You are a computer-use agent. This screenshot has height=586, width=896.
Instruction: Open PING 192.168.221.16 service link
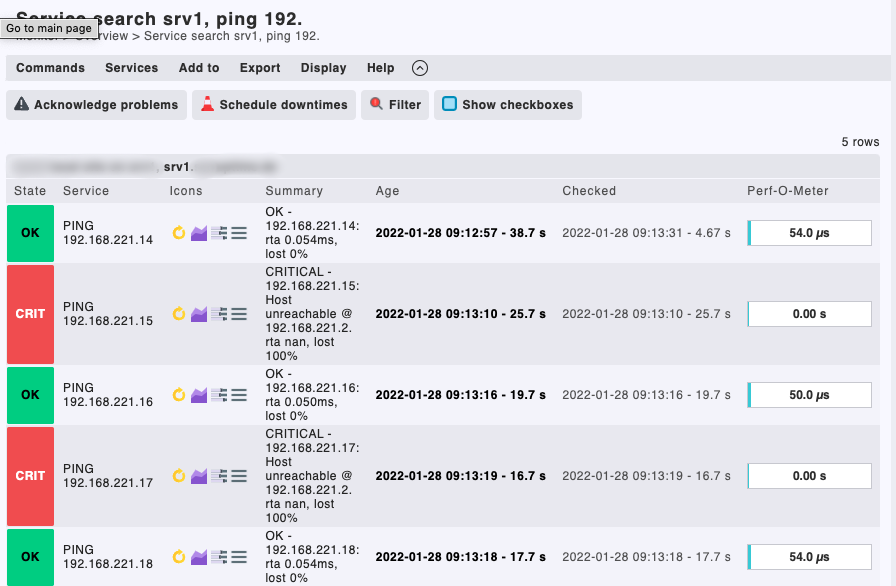108,395
